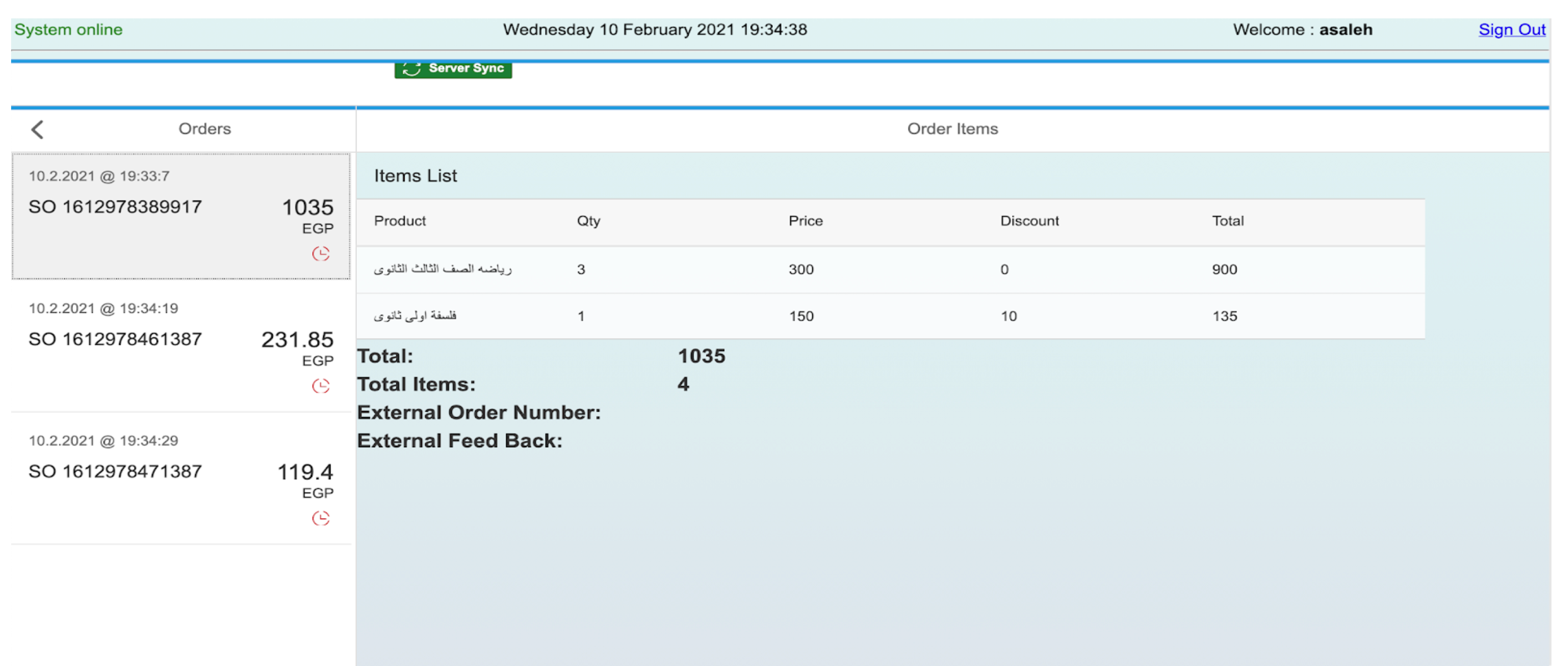The height and width of the screenshot is (666, 1568).
Task: Select order SO 1612978389917
Action: pyautogui.click(x=181, y=217)
